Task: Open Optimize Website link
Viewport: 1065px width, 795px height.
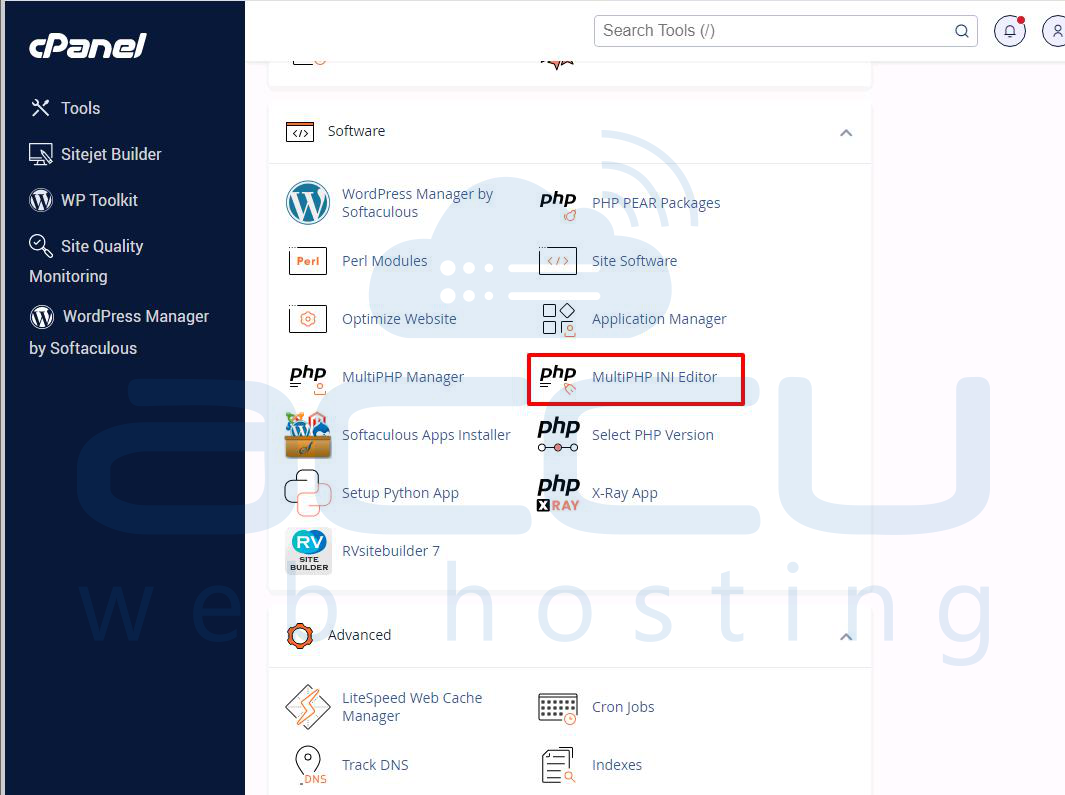Action: click(x=399, y=319)
